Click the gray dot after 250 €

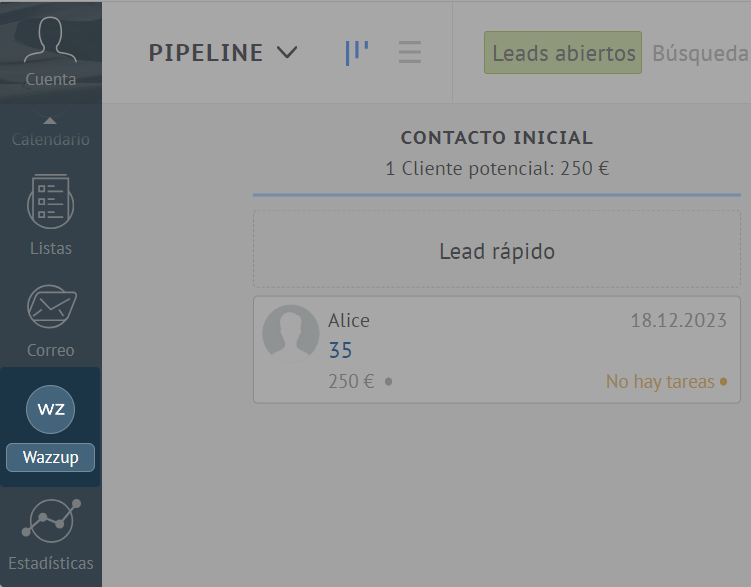coord(388,382)
